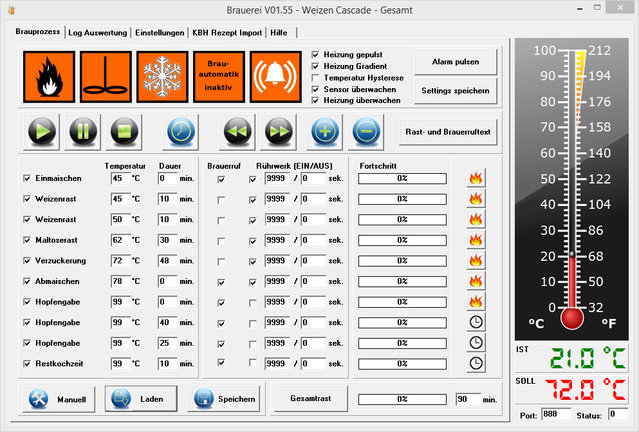Enable Temperatur Hysterese checkbox
639x432 pixels.
tap(315, 78)
